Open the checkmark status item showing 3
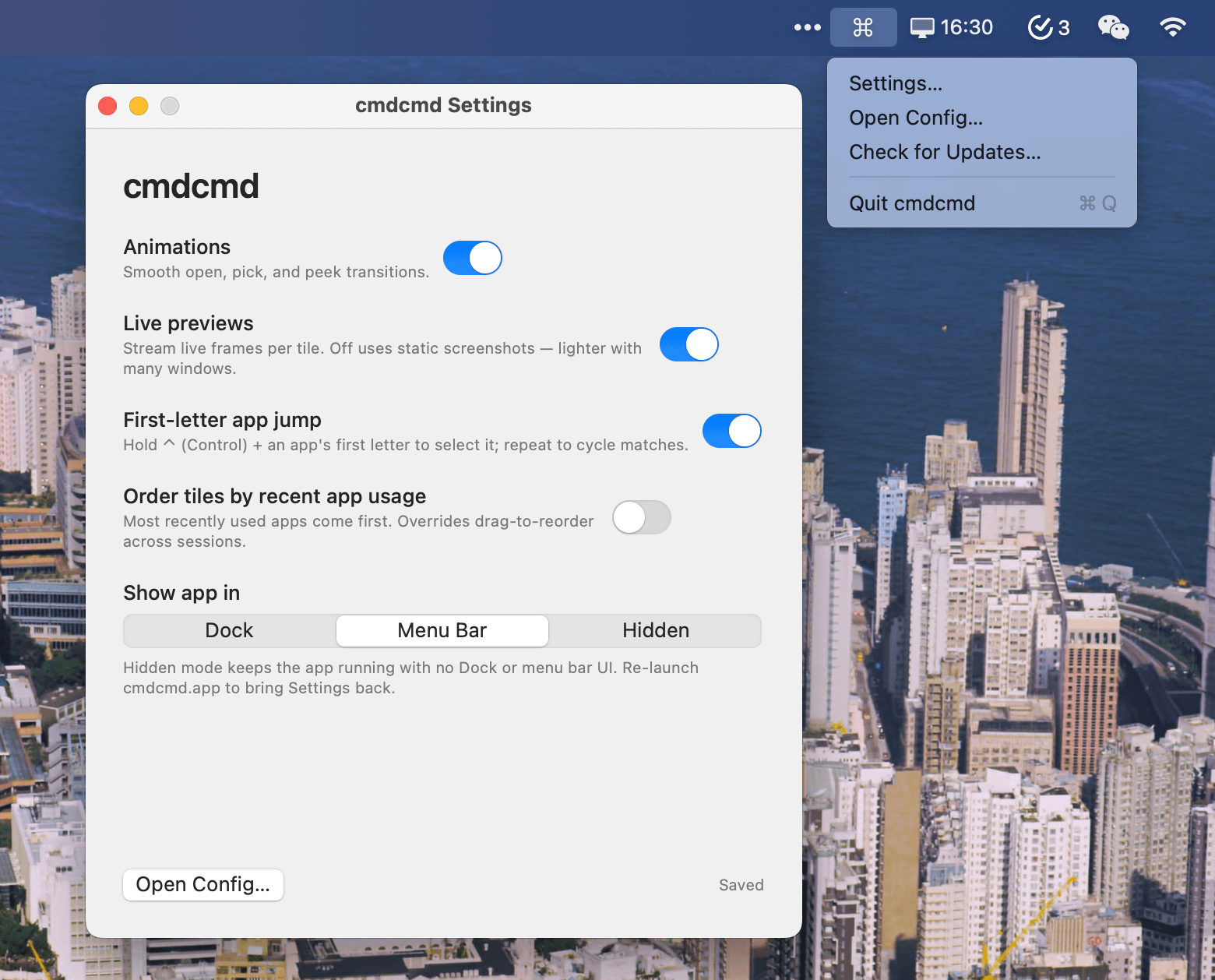This screenshot has height=980, width=1215. (1048, 27)
